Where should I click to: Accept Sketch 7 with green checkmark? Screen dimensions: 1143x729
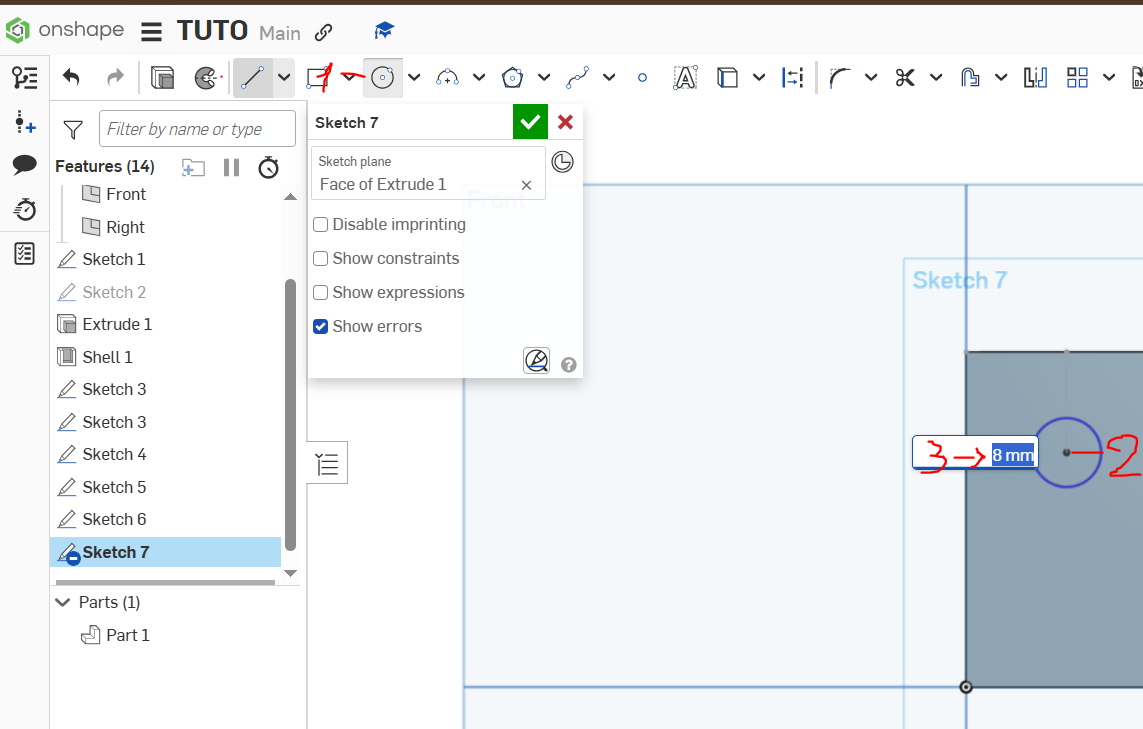click(x=530, y=122)
